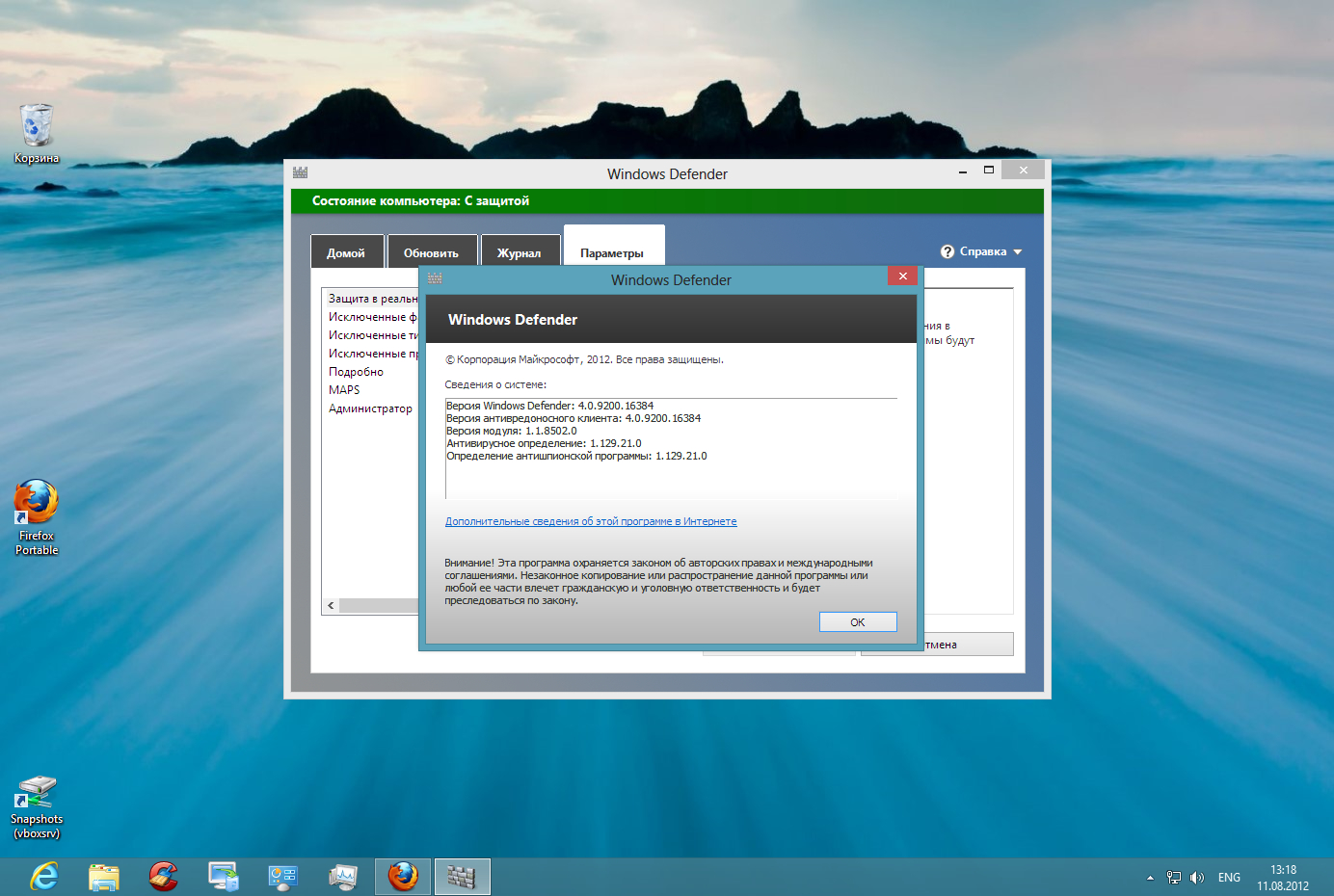
Task: Select Защита в реальном времени setting
Action: pos(373,299)
